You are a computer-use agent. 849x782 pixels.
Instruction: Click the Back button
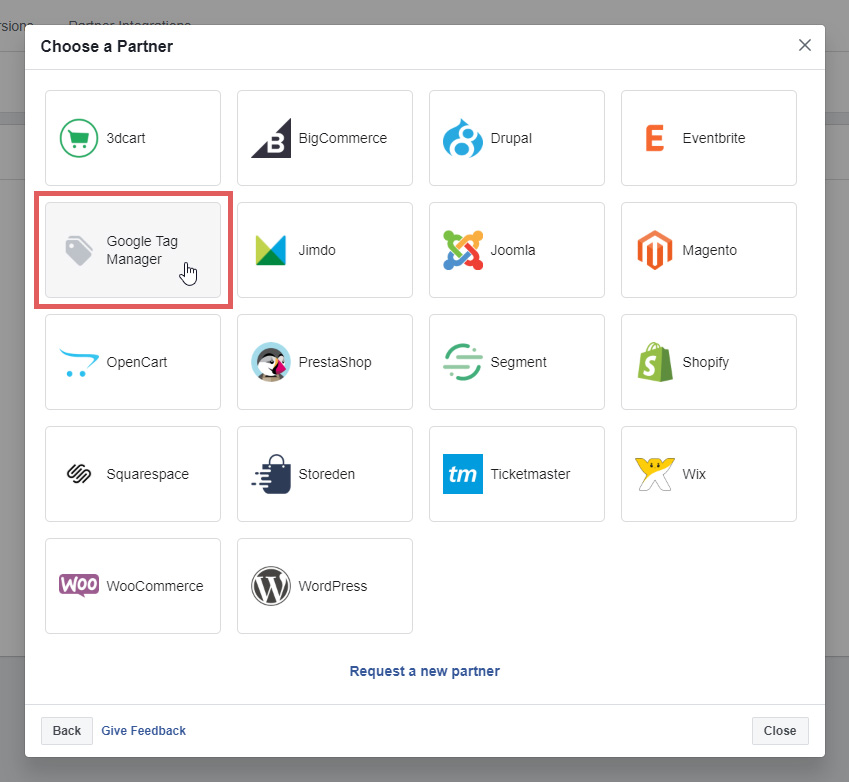[67, 731]
